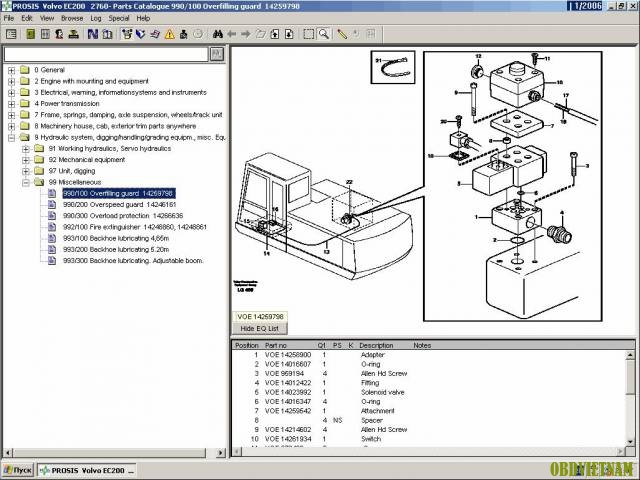Select part VOE 14023992 Solenoid valve row

[429, 393]
